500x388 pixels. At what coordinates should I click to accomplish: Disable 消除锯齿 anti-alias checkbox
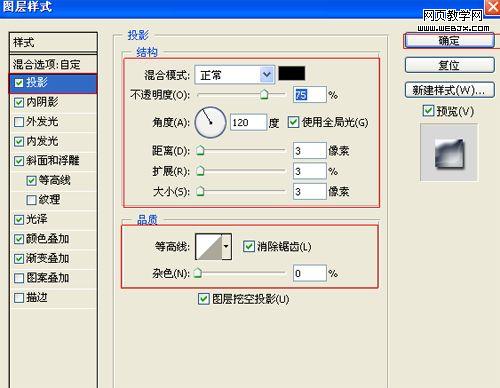(x=249, y=247)
